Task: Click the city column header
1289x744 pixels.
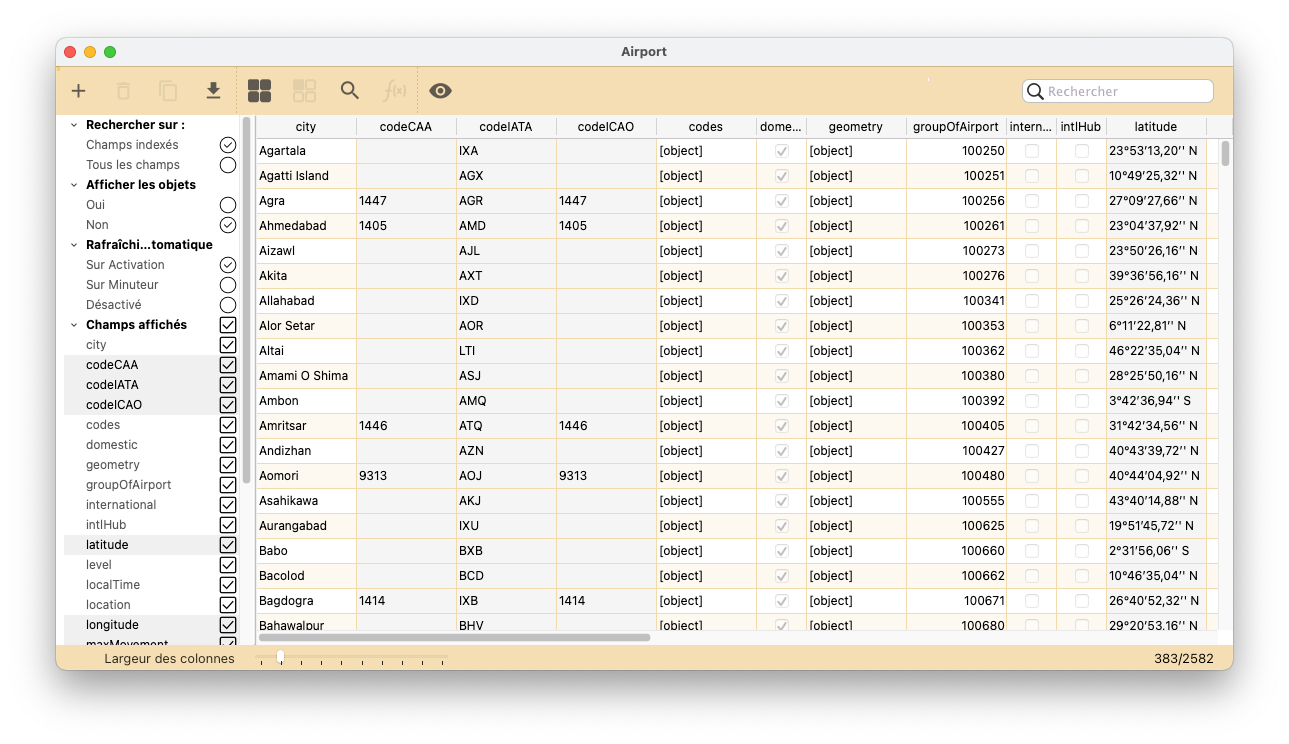Action: click(x=306, y=127)
